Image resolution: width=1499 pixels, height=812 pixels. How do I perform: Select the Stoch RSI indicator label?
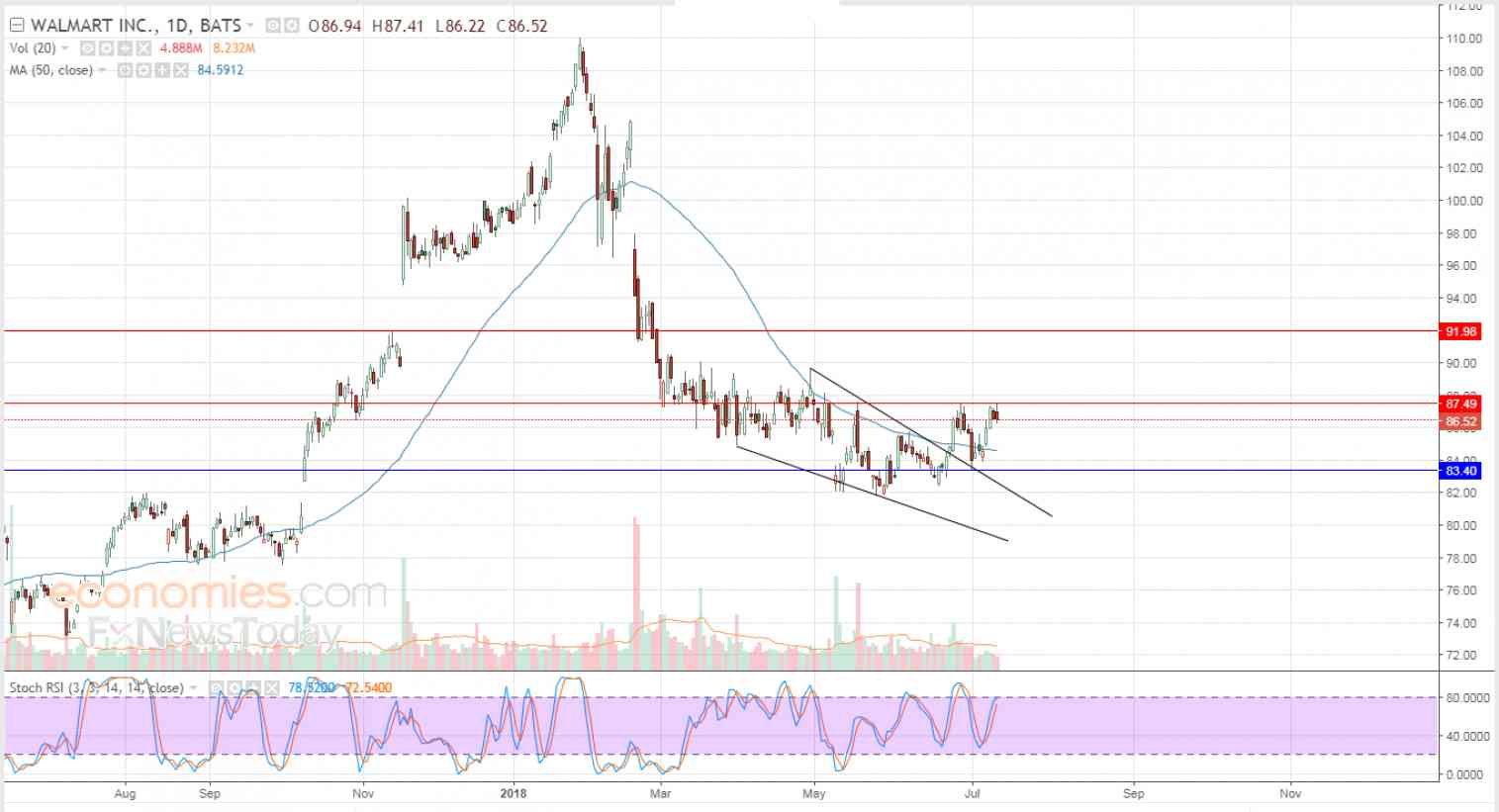[x=96, y=687]
